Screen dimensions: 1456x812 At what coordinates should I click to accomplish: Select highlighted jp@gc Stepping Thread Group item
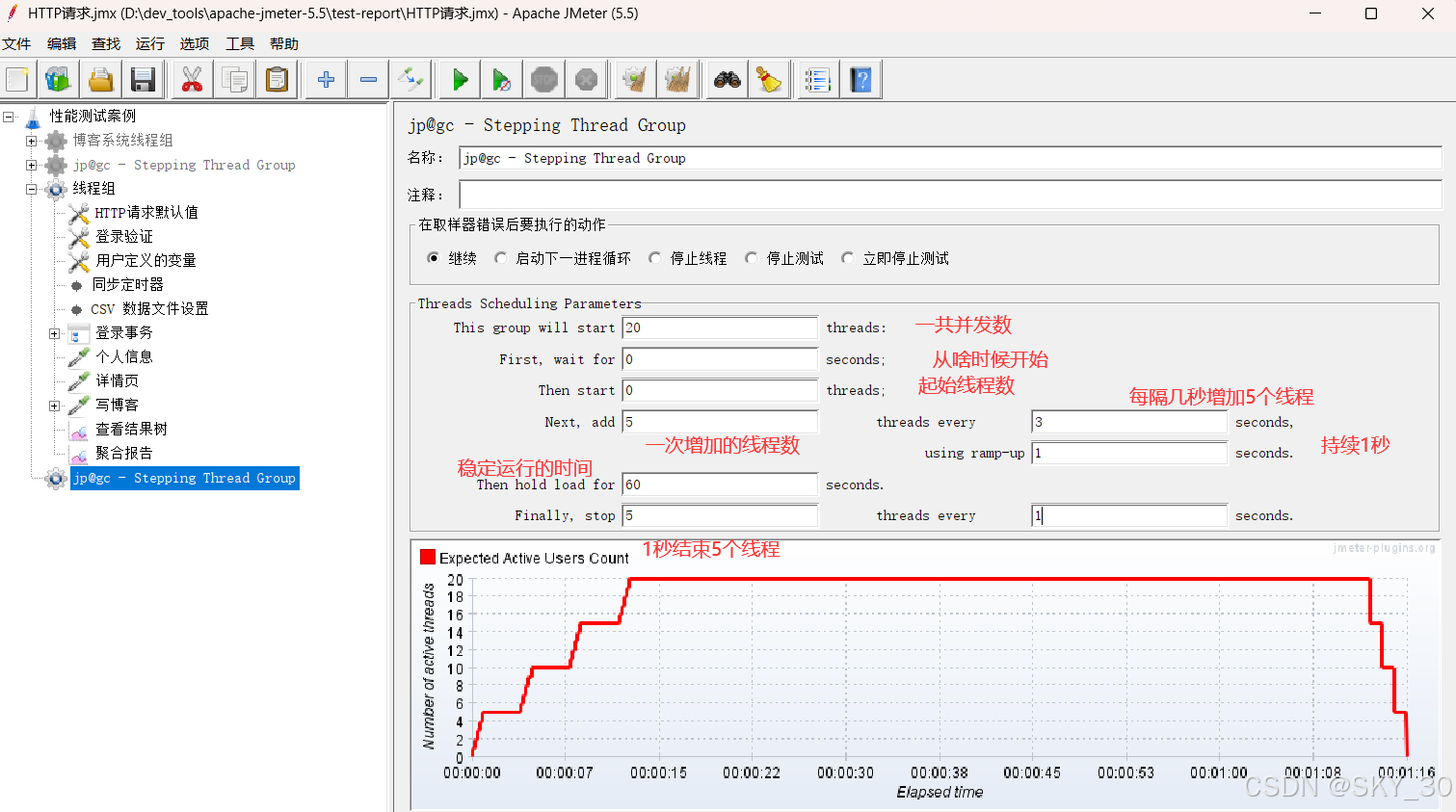[185, 479]
